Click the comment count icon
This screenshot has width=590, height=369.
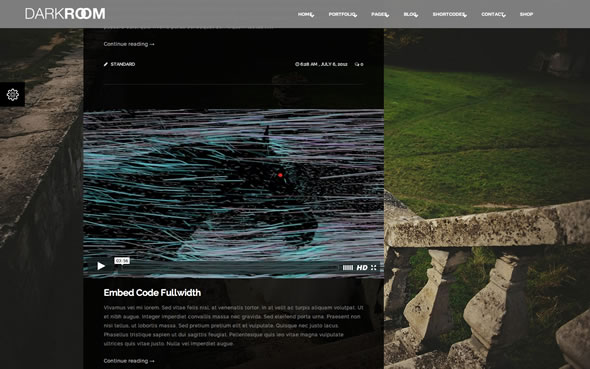[357, 64]
